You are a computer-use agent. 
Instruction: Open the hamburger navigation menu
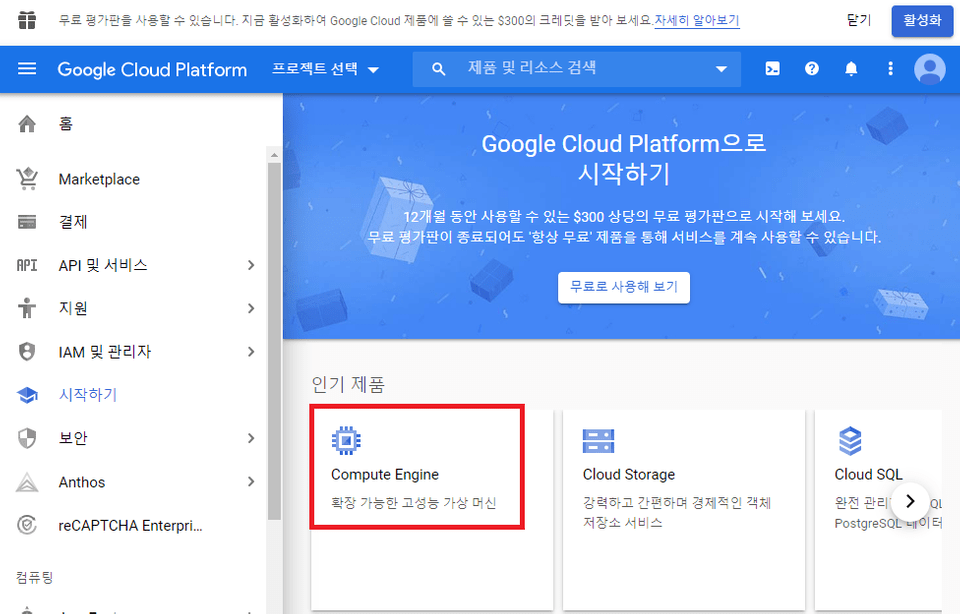(x=27, y=69)
